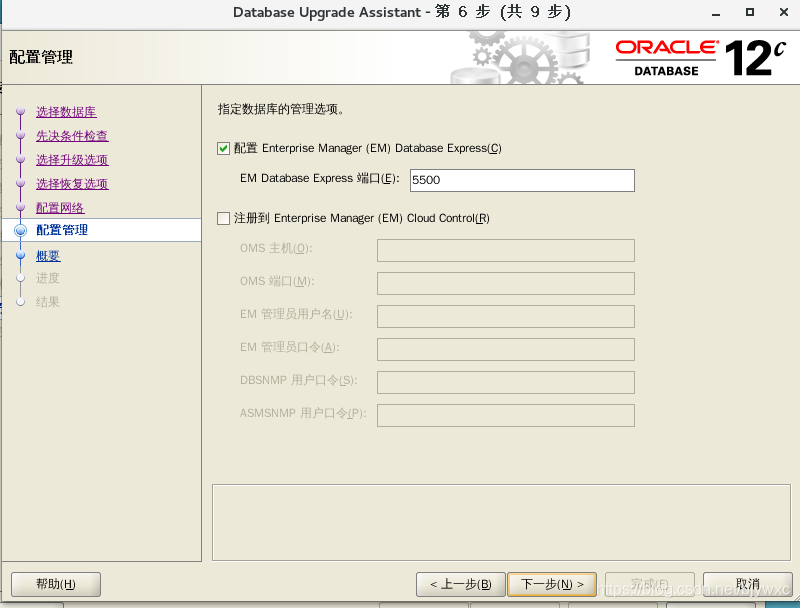The width and height of the screenshot is (800, 608).
Task: Return to the 配置网络 step
Action: point(60,208)
